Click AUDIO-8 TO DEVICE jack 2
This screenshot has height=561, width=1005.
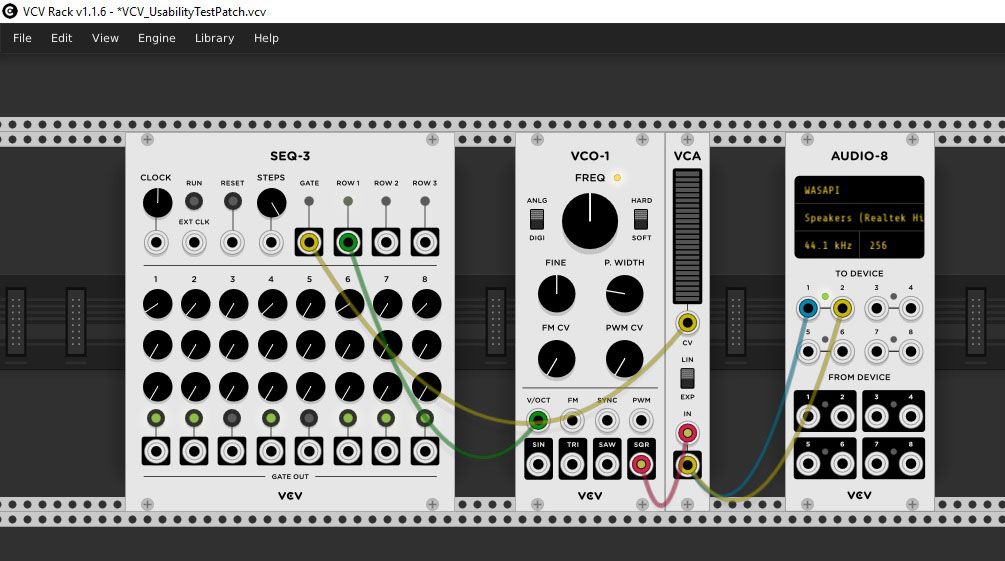coord(842,308)
